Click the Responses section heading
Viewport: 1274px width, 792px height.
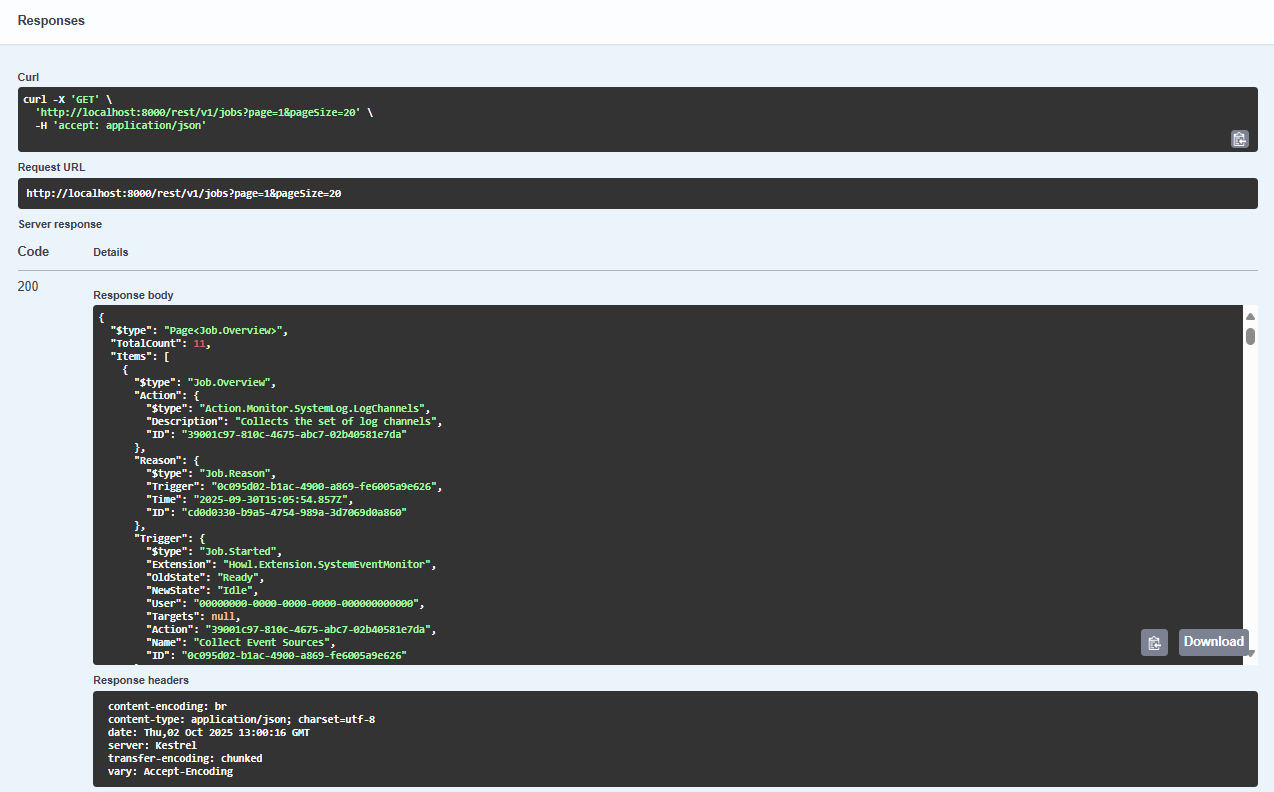[x=51, y=21]
